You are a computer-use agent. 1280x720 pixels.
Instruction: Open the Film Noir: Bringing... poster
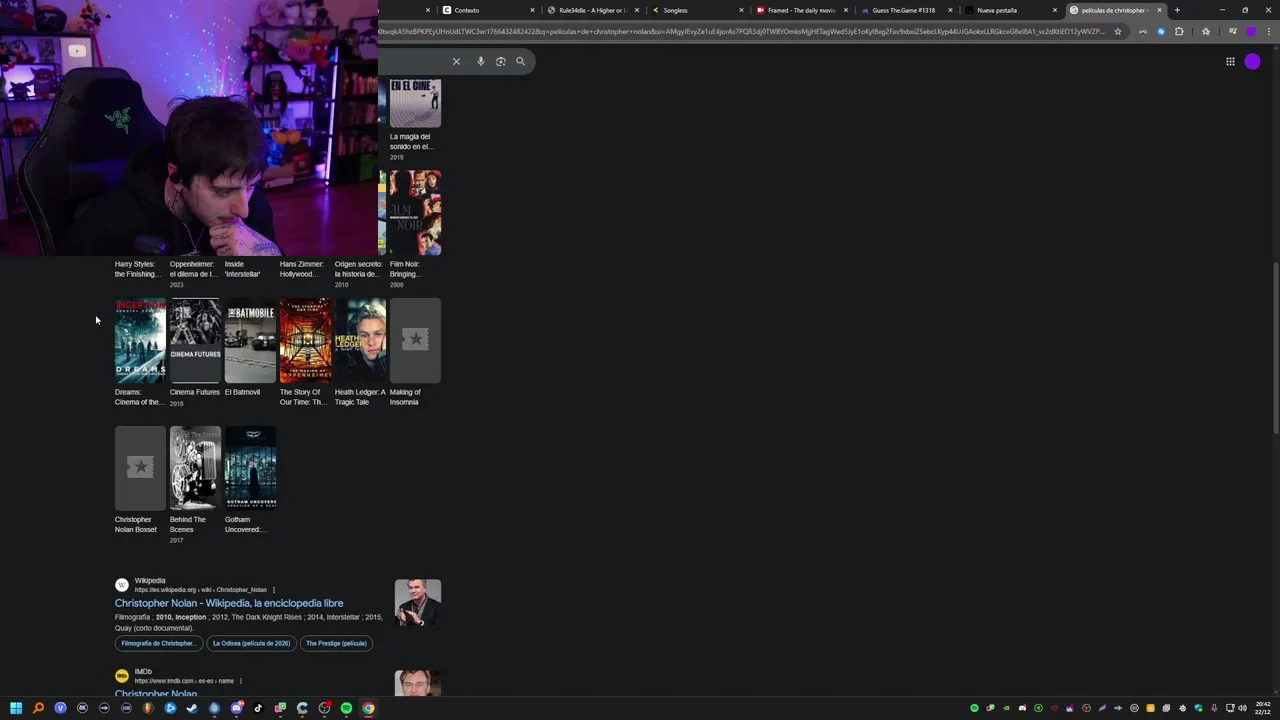point(415,213)
